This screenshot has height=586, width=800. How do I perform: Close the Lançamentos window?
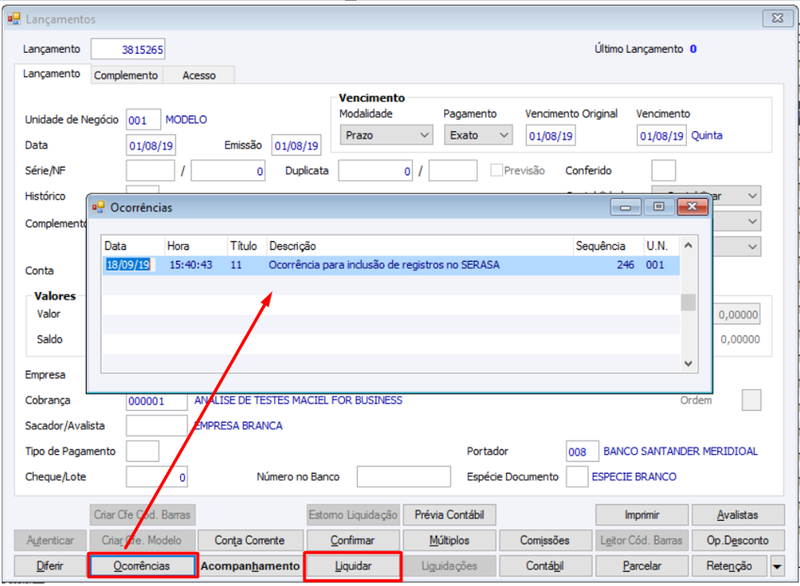tap(778, 18)
